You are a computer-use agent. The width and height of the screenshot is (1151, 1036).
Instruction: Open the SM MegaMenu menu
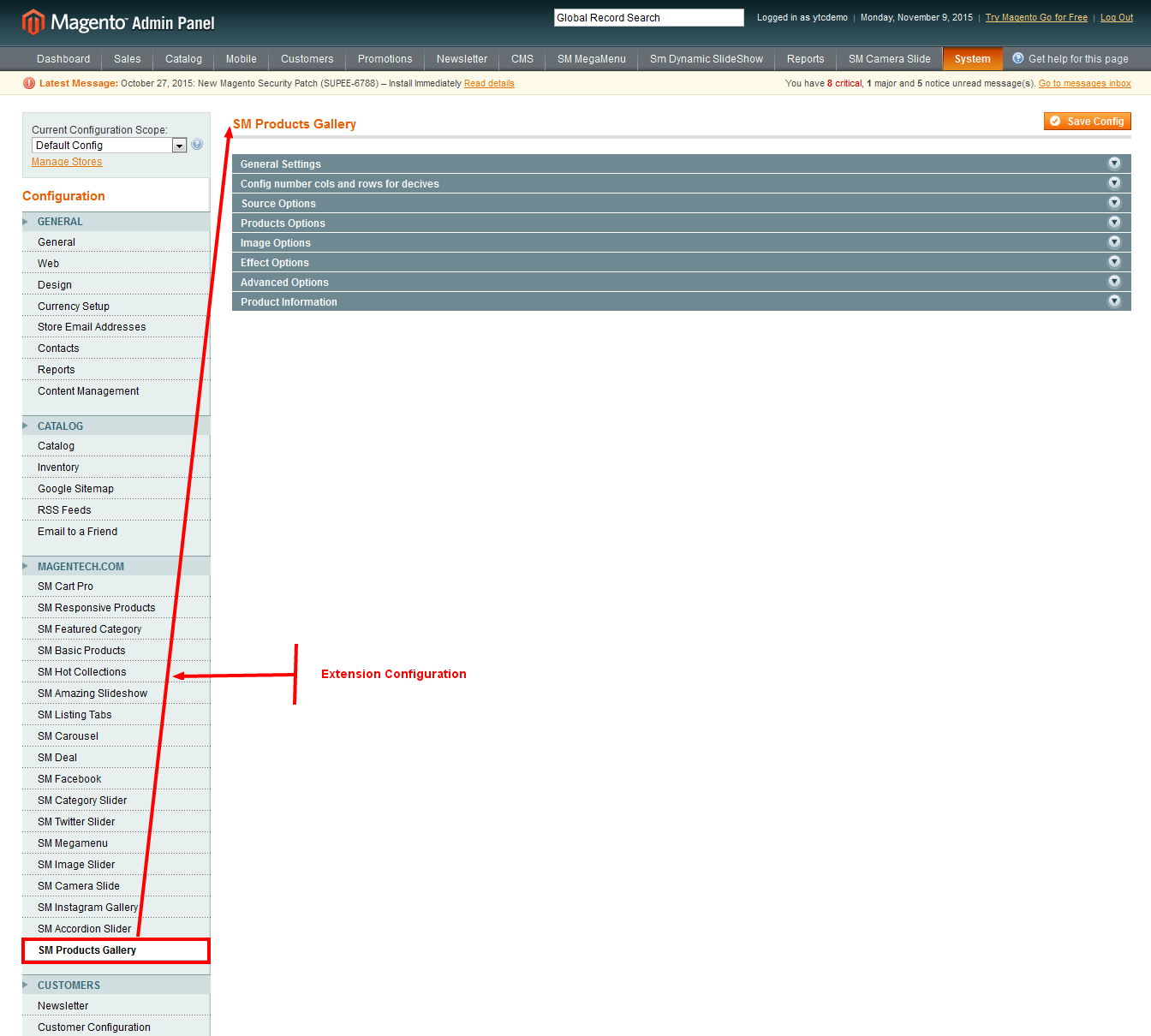pos(592,59)
